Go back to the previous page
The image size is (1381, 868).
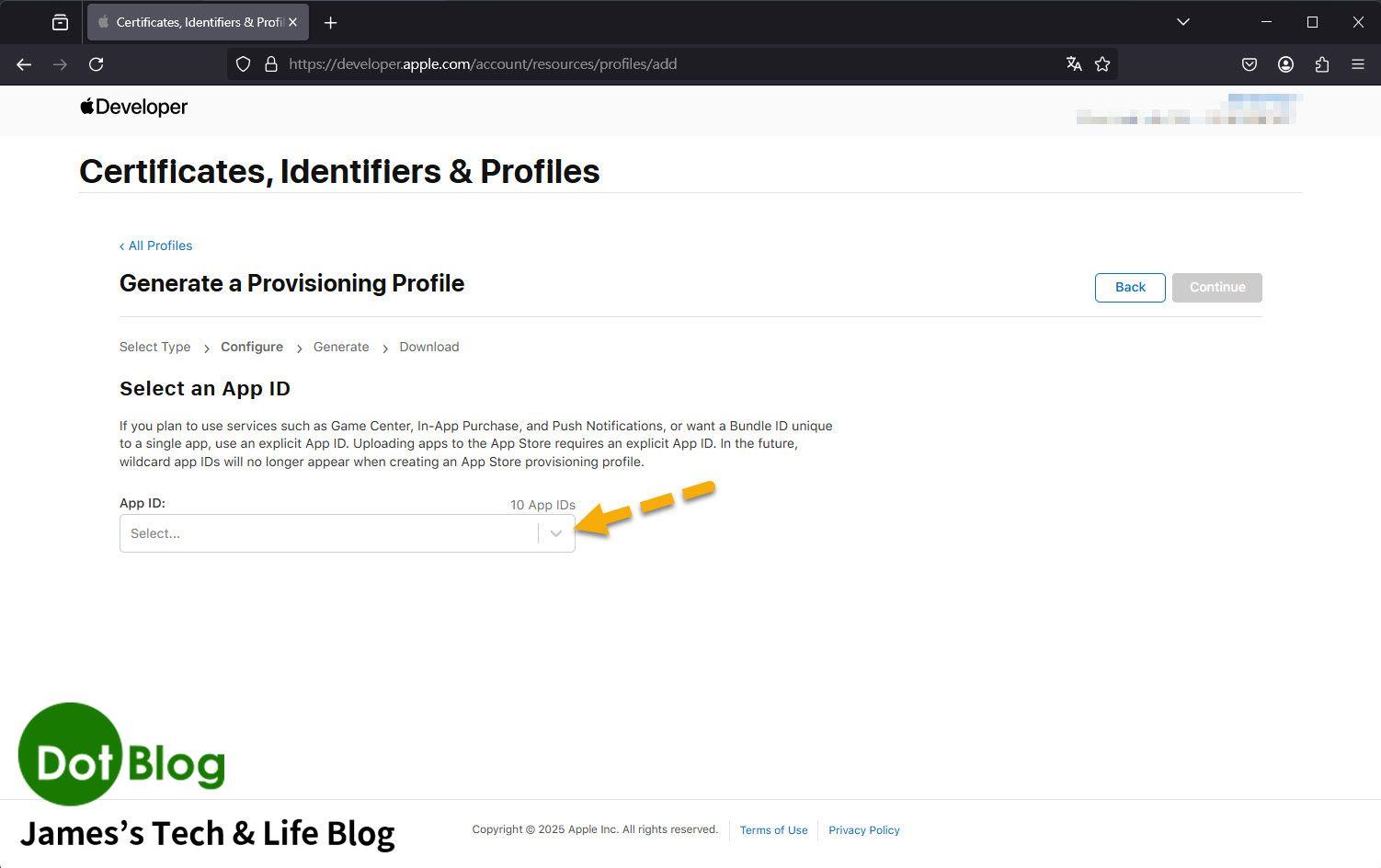point(24,64)
